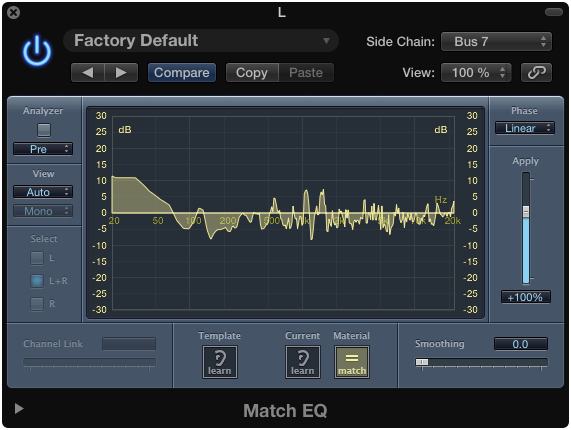Click the Material match button
The image size is (571, 430).
point(351,362)
